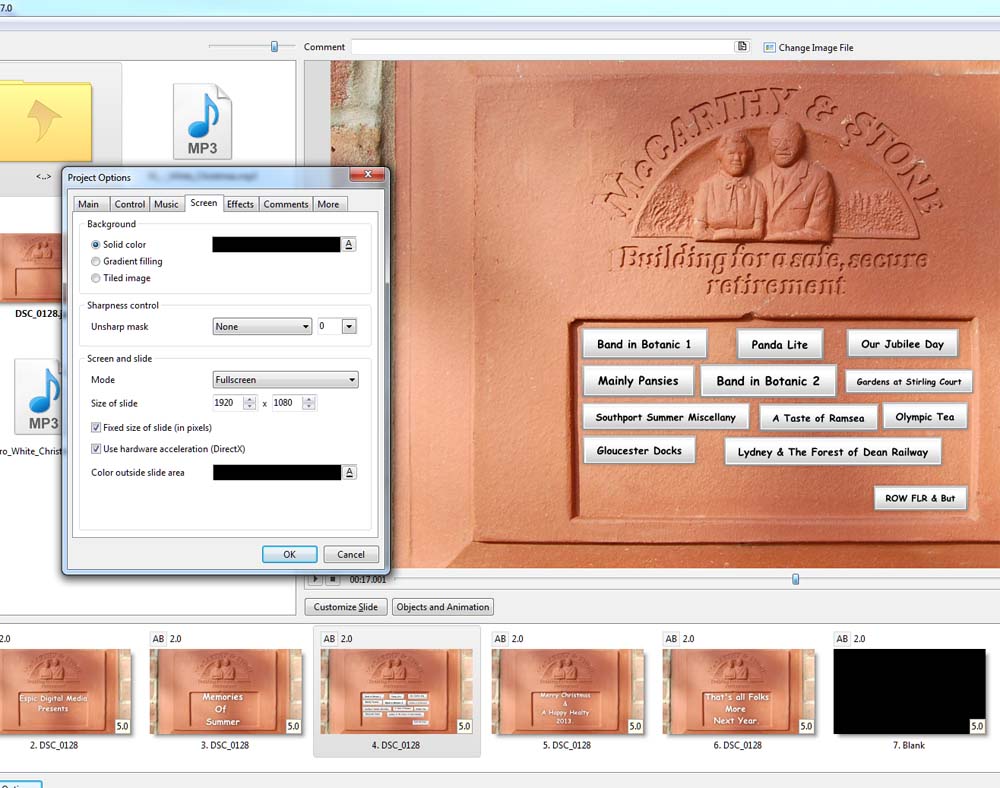Switch to the Effects tab
This screenshot has height=788, width=1000.
point(240,204)
